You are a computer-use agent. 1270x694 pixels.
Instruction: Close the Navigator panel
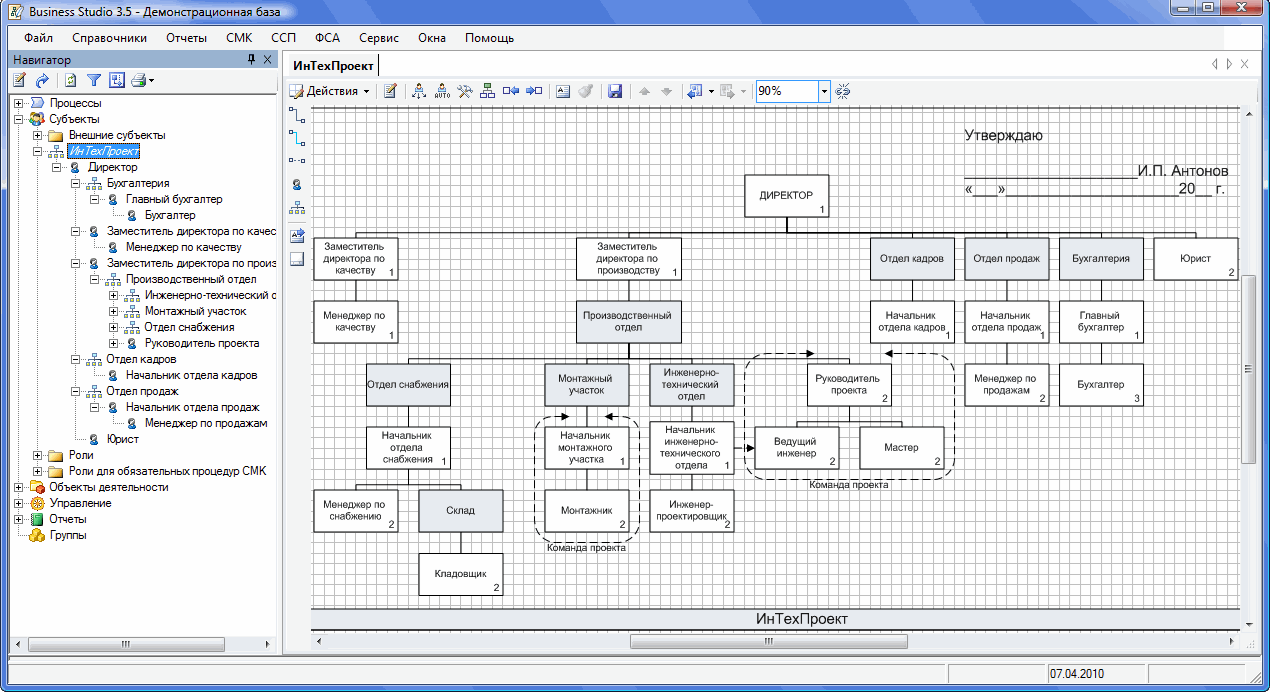268,60
